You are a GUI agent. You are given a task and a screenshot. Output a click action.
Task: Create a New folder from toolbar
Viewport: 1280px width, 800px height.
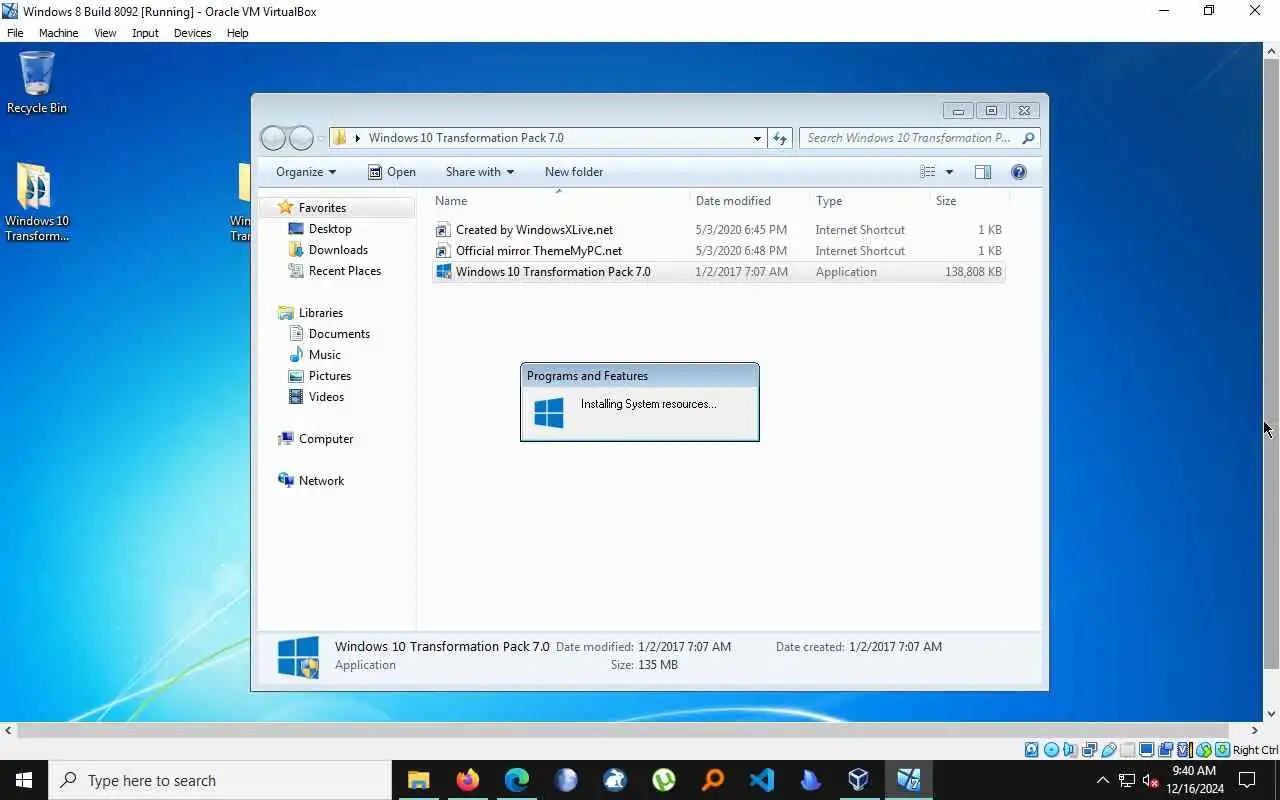coord(574,172)
